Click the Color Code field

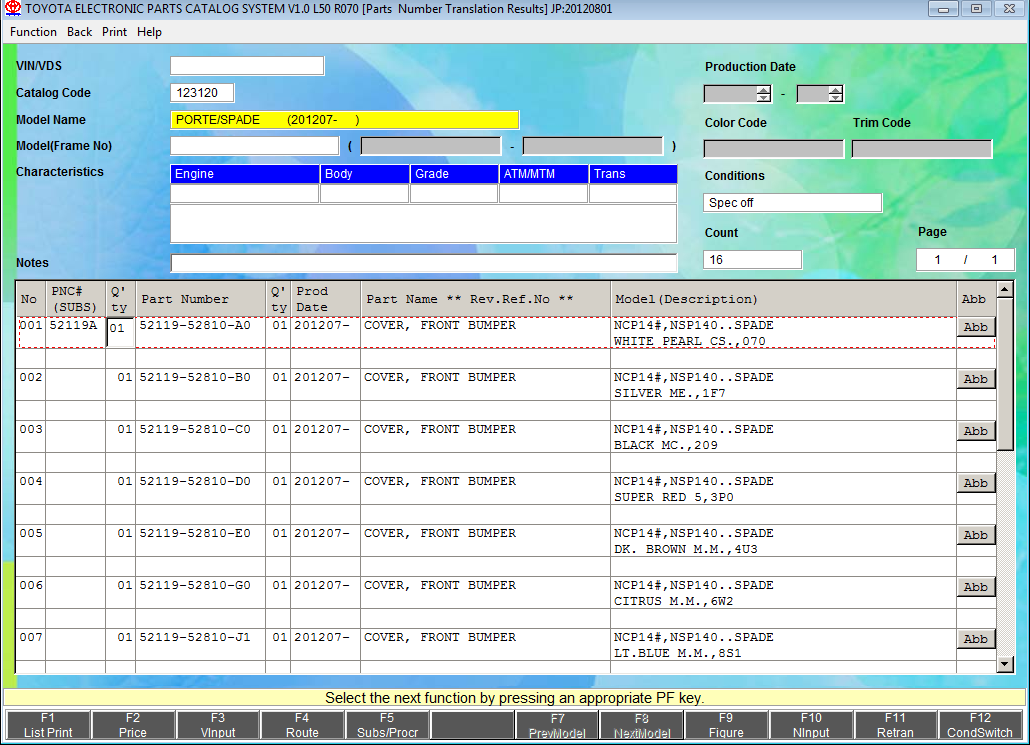774,149
